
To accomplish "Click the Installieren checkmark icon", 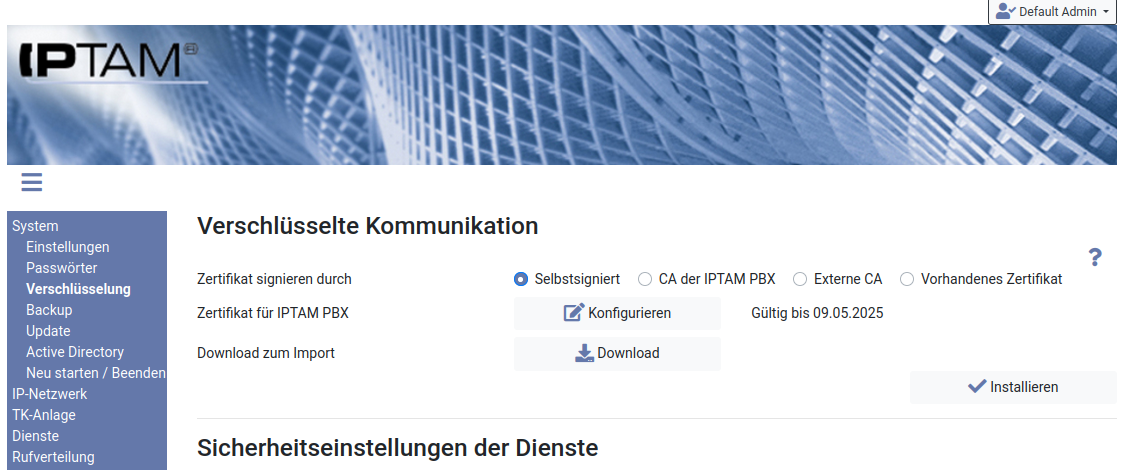I will (977, 387).
